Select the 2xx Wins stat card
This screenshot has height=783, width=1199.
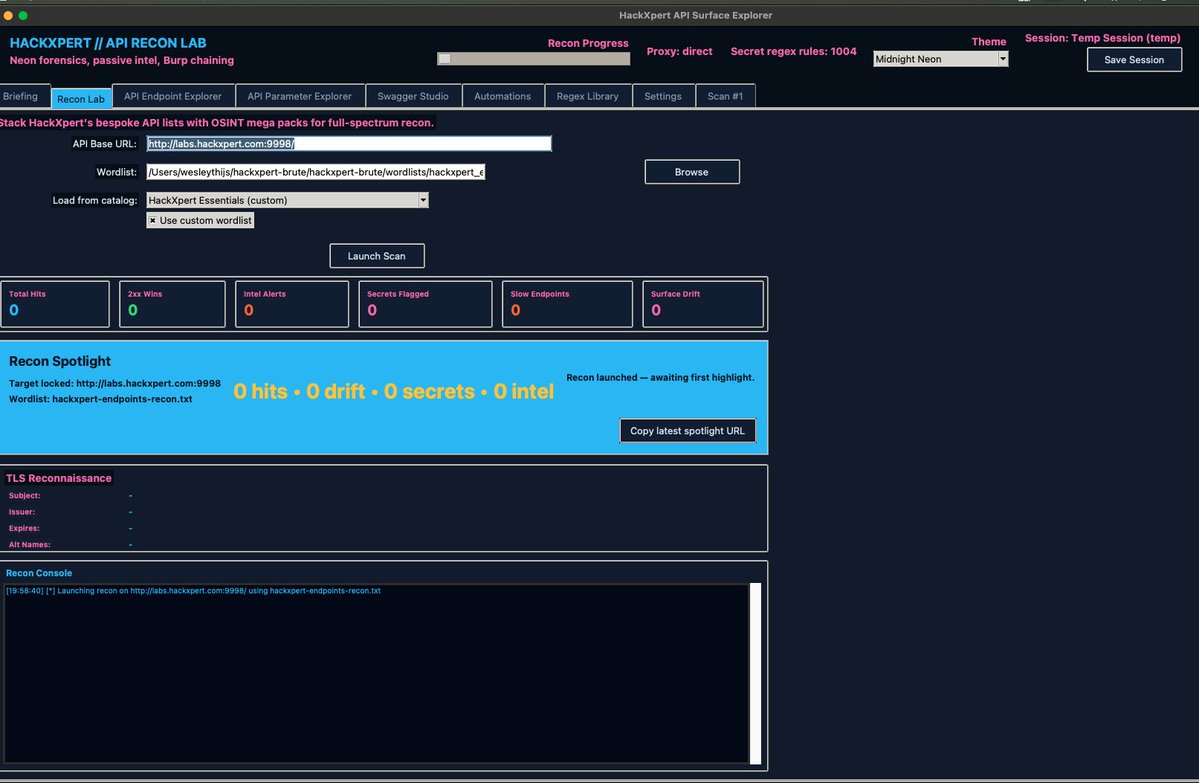point(173,304)
